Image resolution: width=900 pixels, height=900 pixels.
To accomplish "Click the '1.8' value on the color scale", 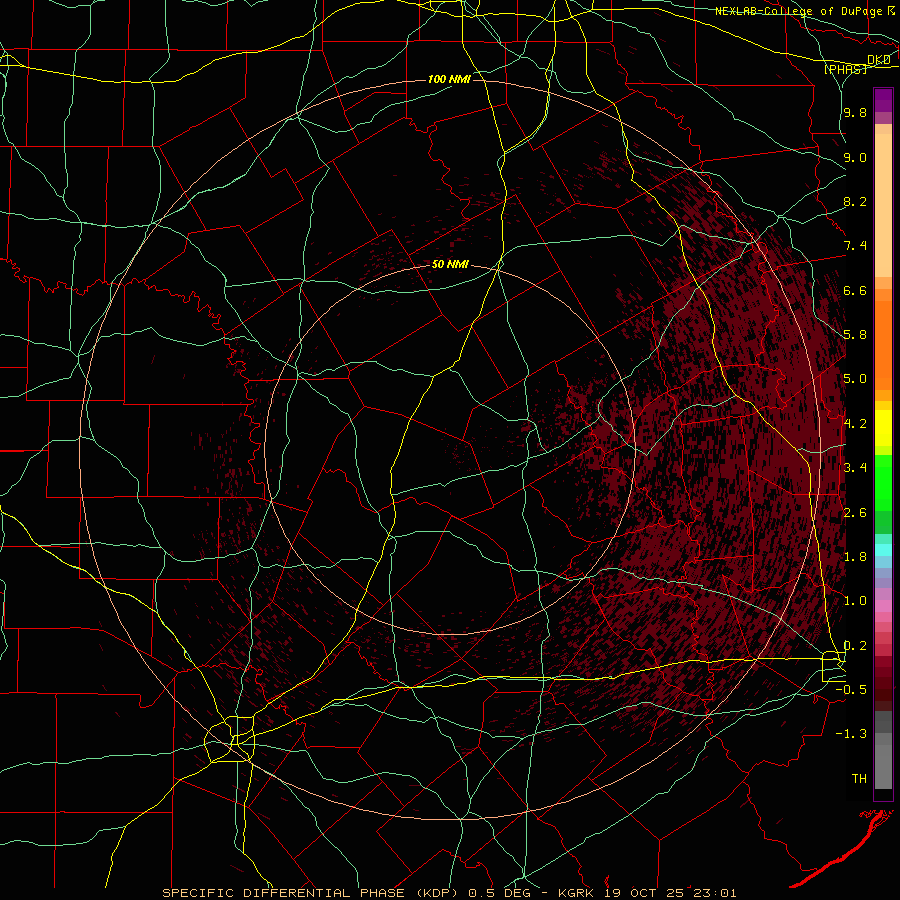I will (855, 557).
